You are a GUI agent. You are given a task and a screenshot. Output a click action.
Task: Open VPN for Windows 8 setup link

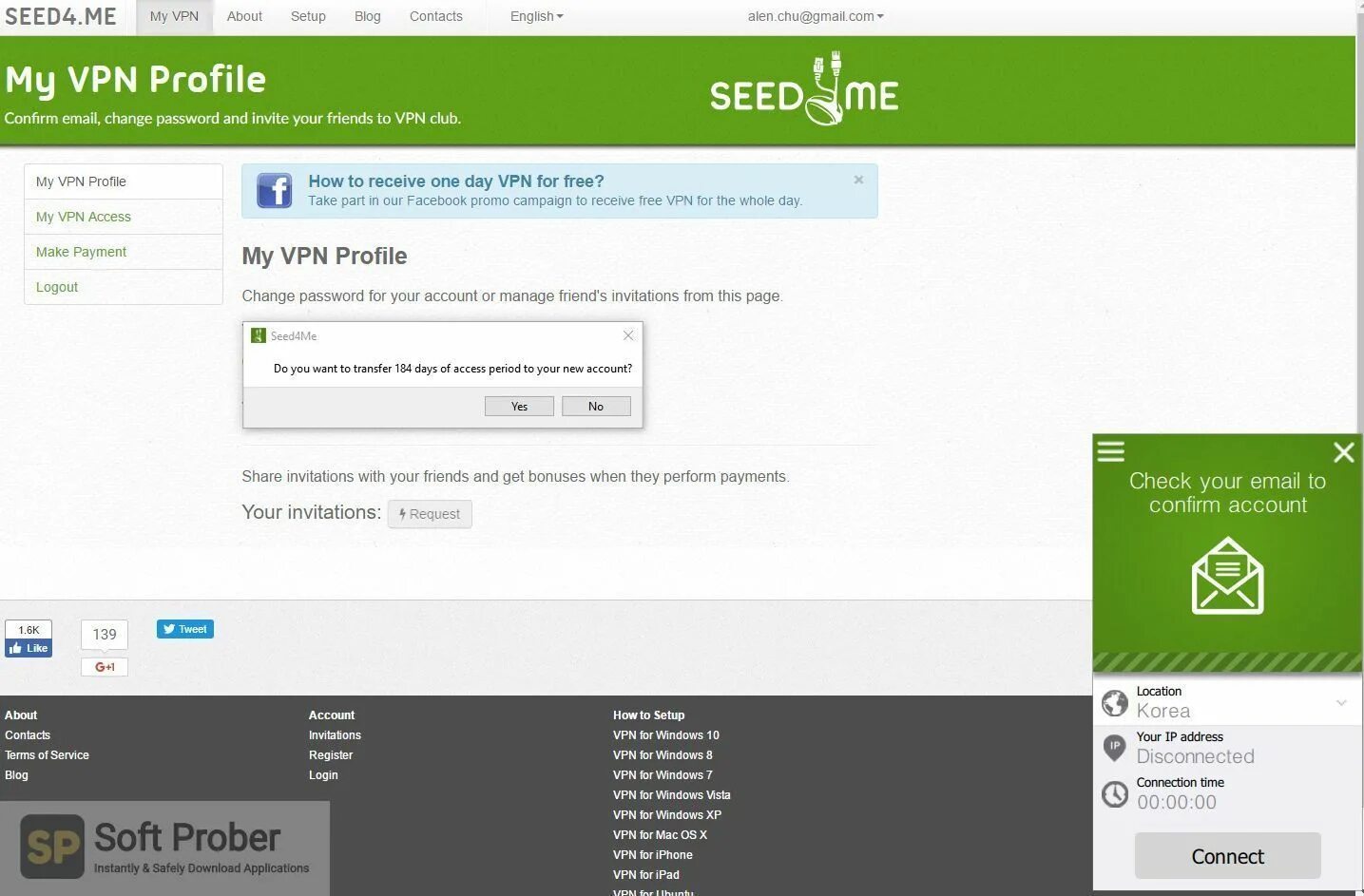point(663,755)
